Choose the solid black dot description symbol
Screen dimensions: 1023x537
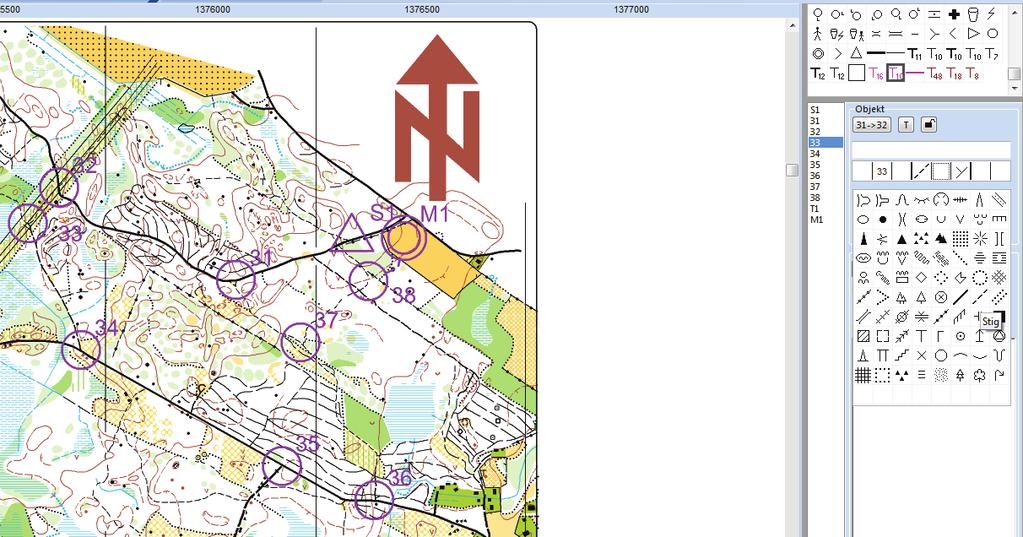(x=882, y=219)
